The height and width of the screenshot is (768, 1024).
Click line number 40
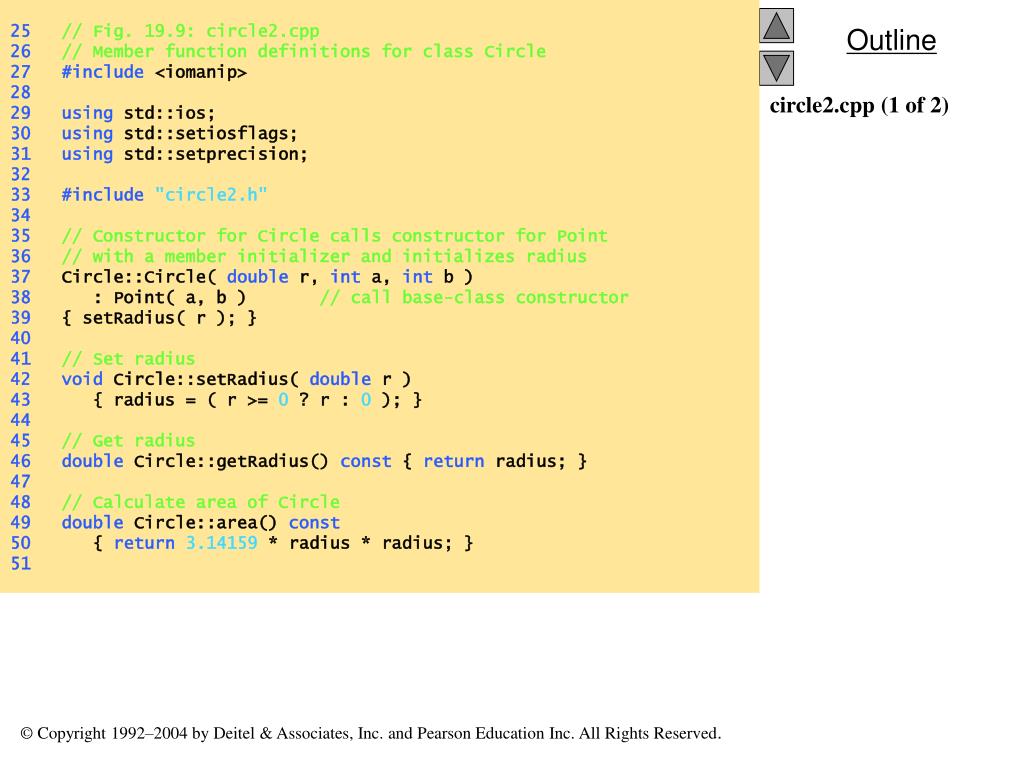pyautogui.click(x=20, y=338)
